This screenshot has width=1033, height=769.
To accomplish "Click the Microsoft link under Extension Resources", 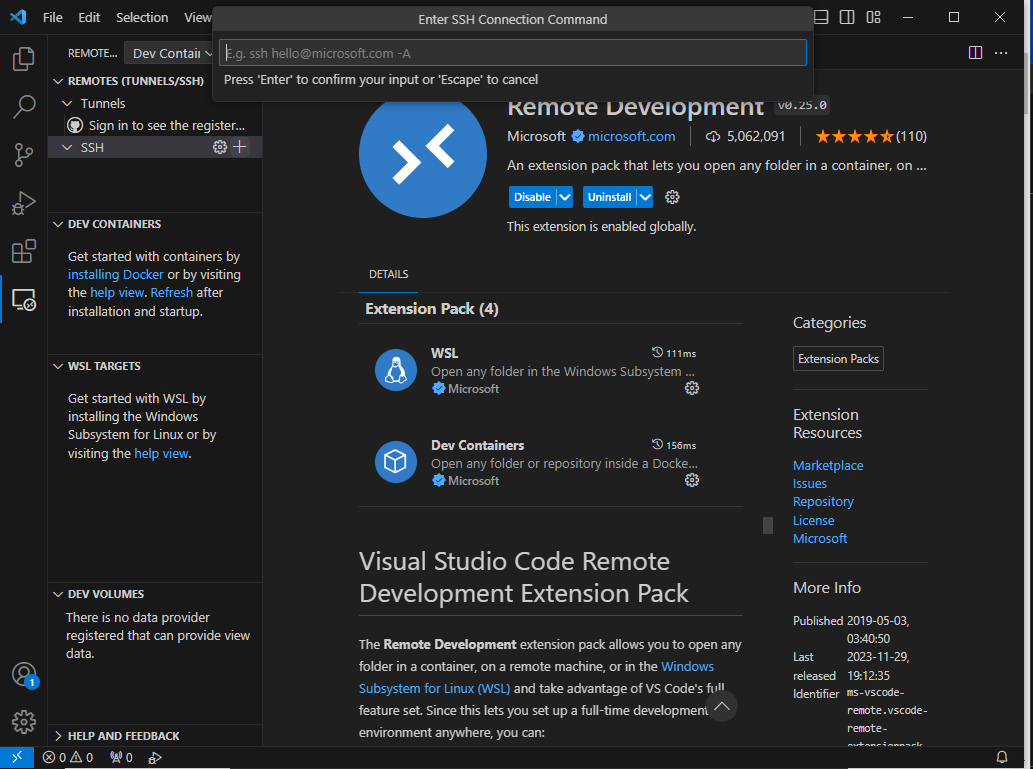I will (820, 538).
